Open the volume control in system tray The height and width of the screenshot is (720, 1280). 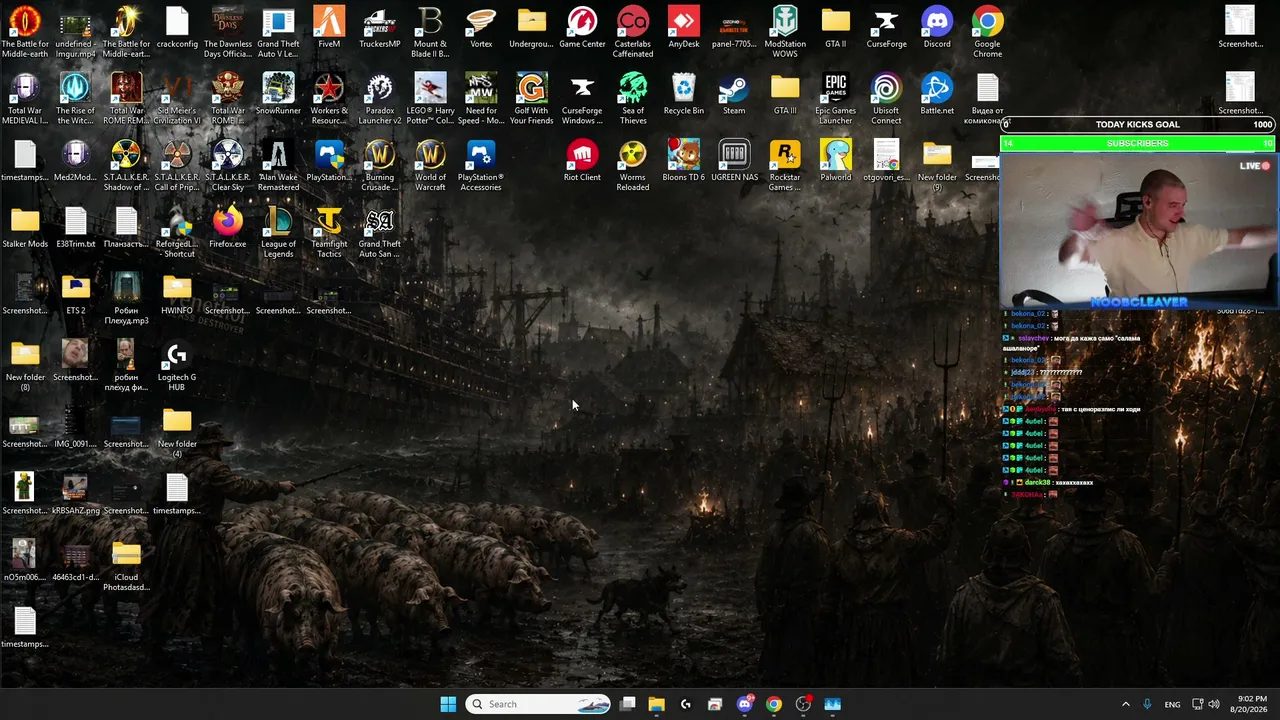1214,704
